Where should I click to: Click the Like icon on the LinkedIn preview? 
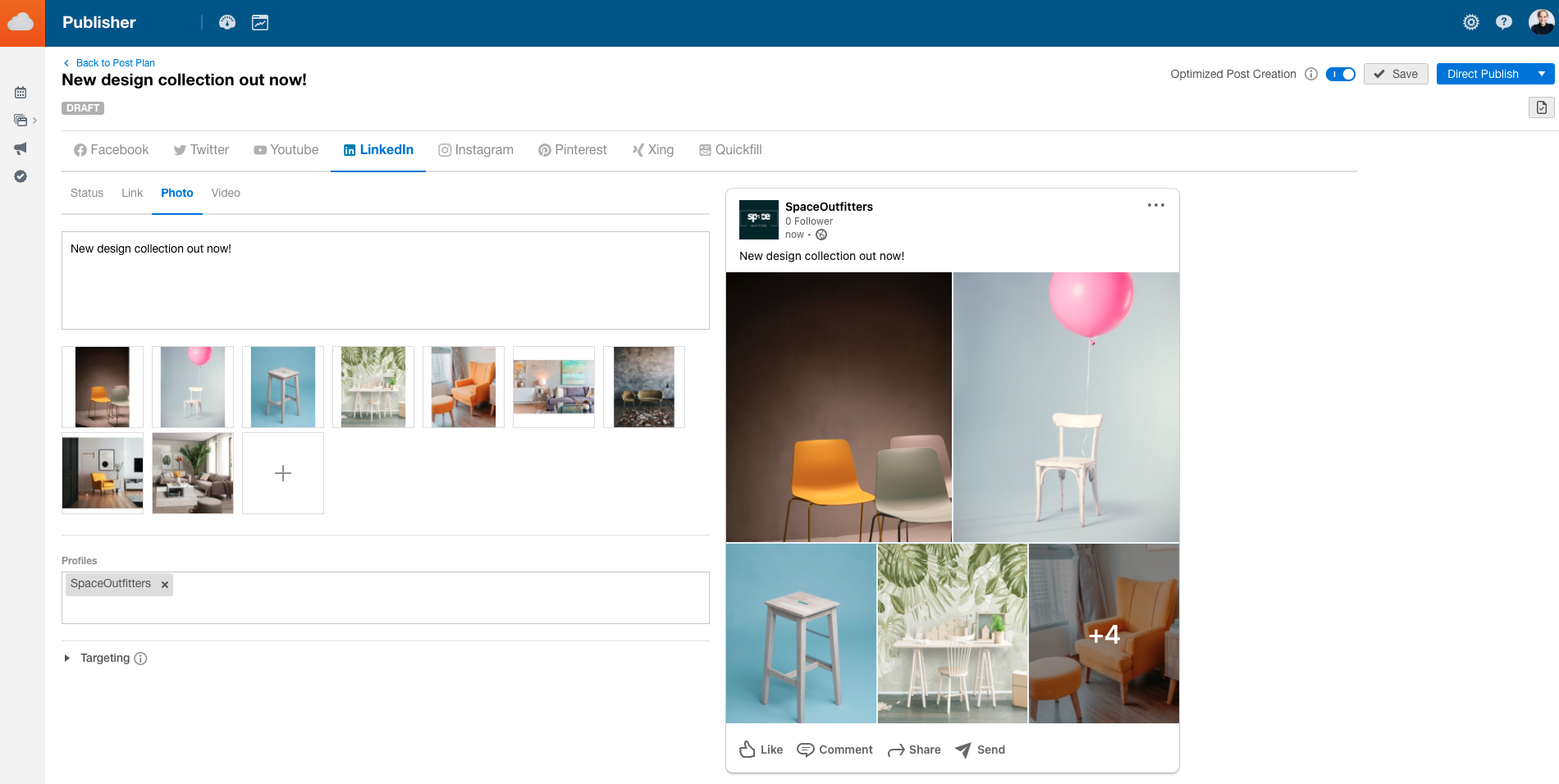[x=747, y=749]
